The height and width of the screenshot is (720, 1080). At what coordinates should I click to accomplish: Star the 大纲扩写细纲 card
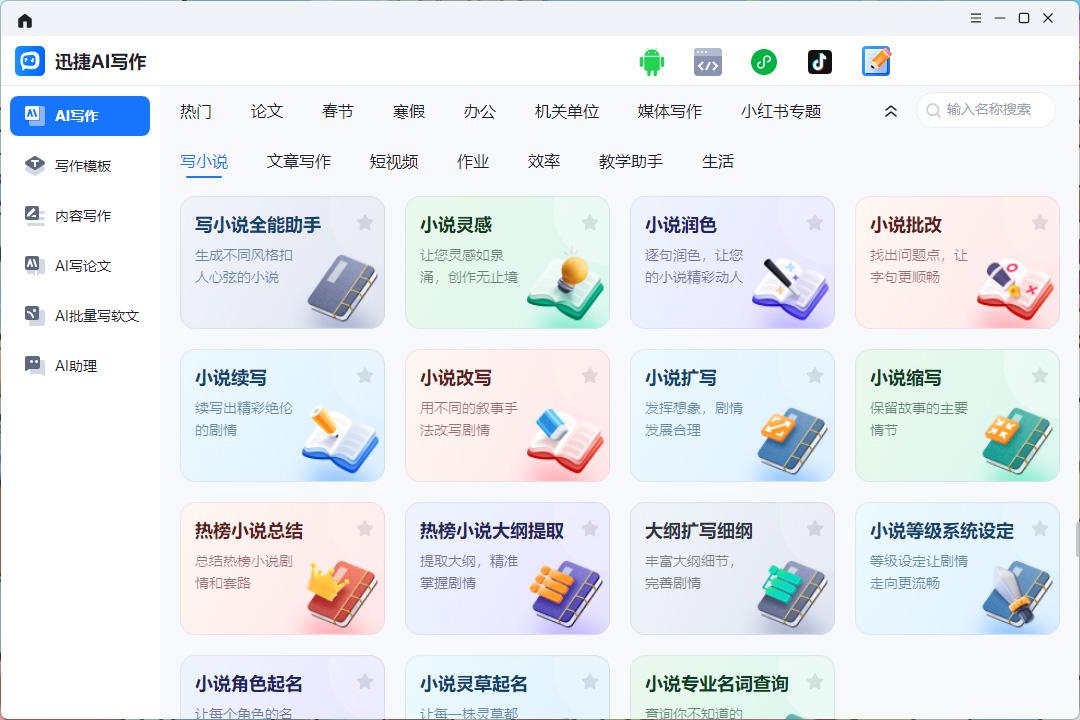click(x=815, y=528)
